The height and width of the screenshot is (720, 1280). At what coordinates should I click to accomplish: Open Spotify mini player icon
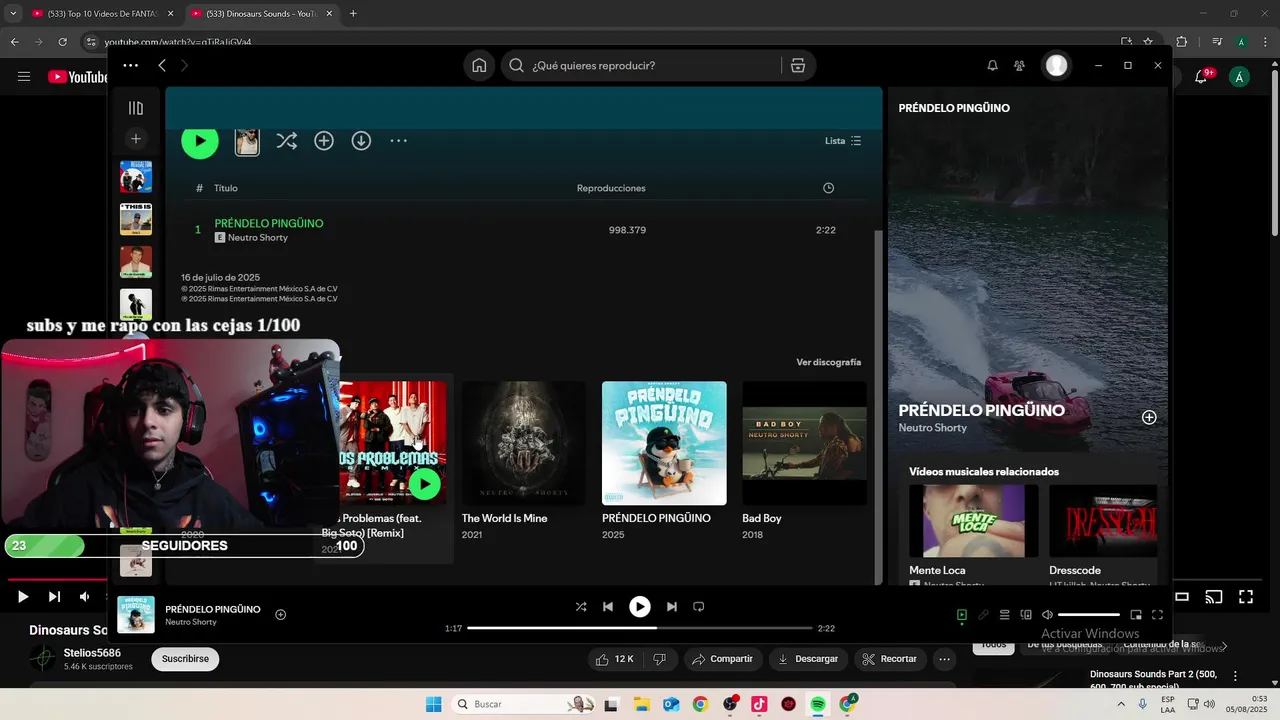coord(1136,615)
